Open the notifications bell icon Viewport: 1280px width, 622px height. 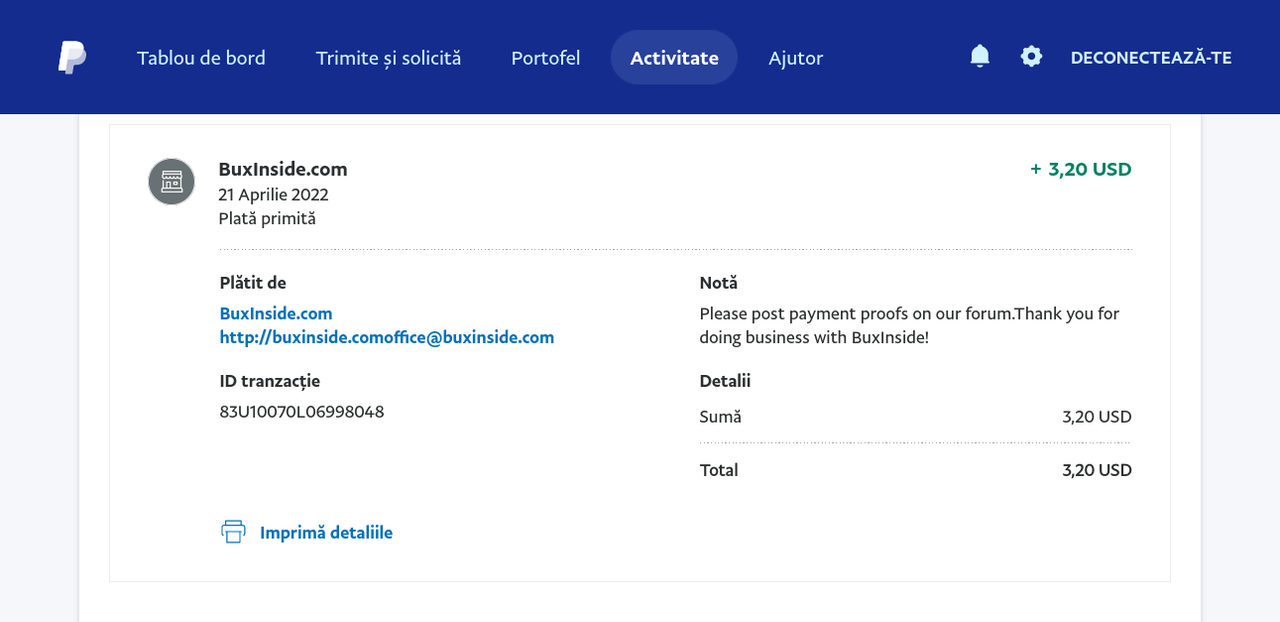[980, 56]
